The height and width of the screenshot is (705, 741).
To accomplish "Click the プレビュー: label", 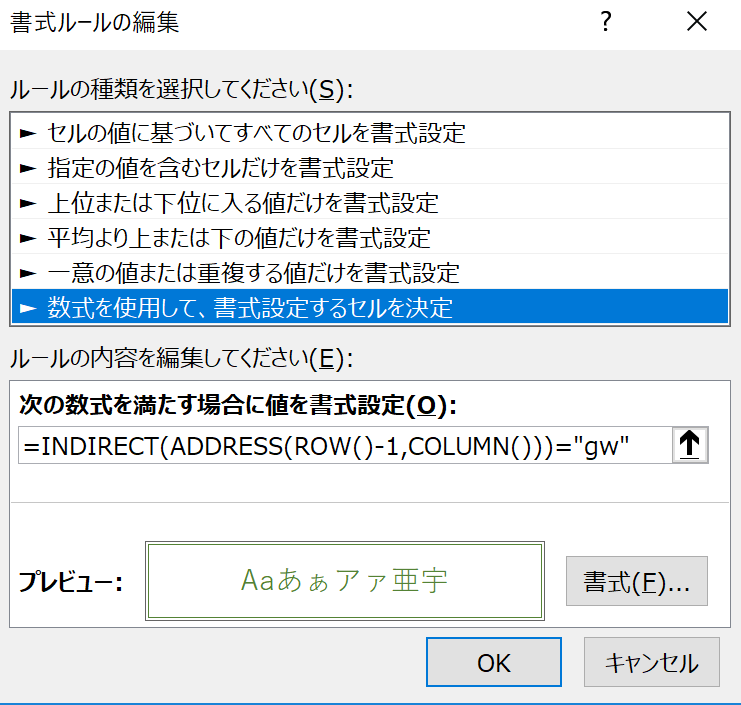I will coord(71,581).
